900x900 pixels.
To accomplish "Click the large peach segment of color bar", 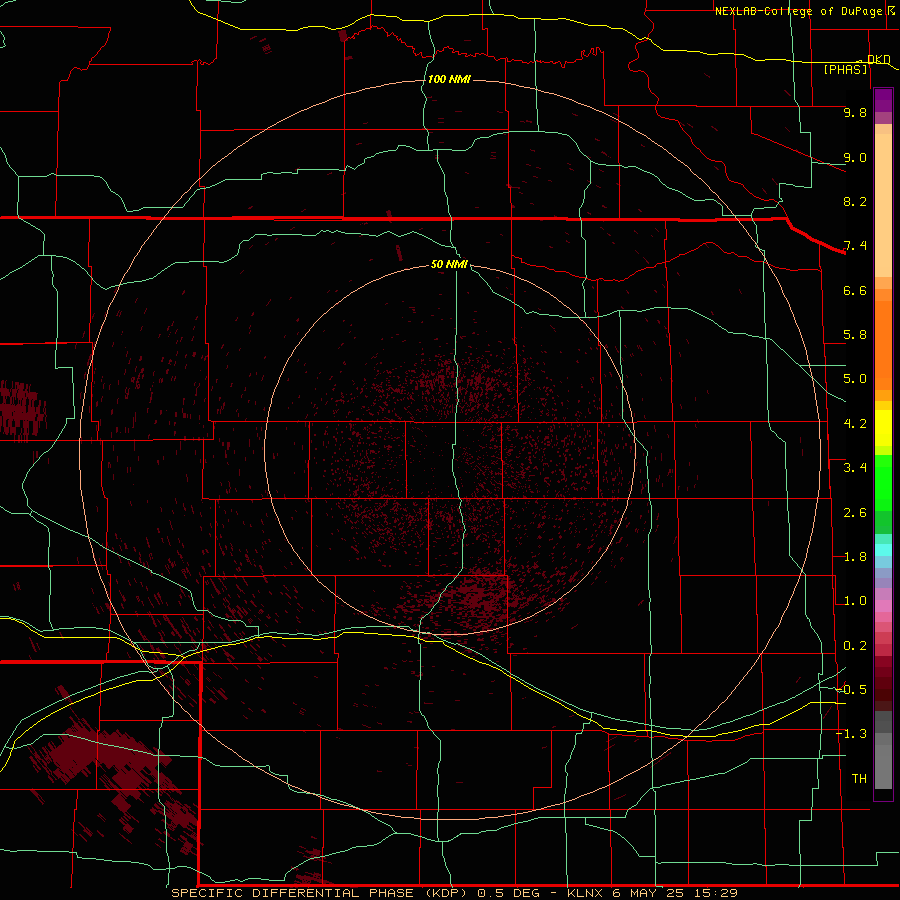I will [883, 205].
